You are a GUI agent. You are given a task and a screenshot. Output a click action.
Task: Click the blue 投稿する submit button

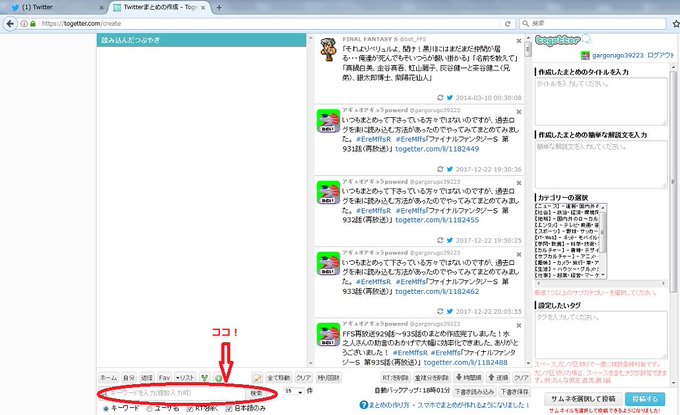point(644,399)
